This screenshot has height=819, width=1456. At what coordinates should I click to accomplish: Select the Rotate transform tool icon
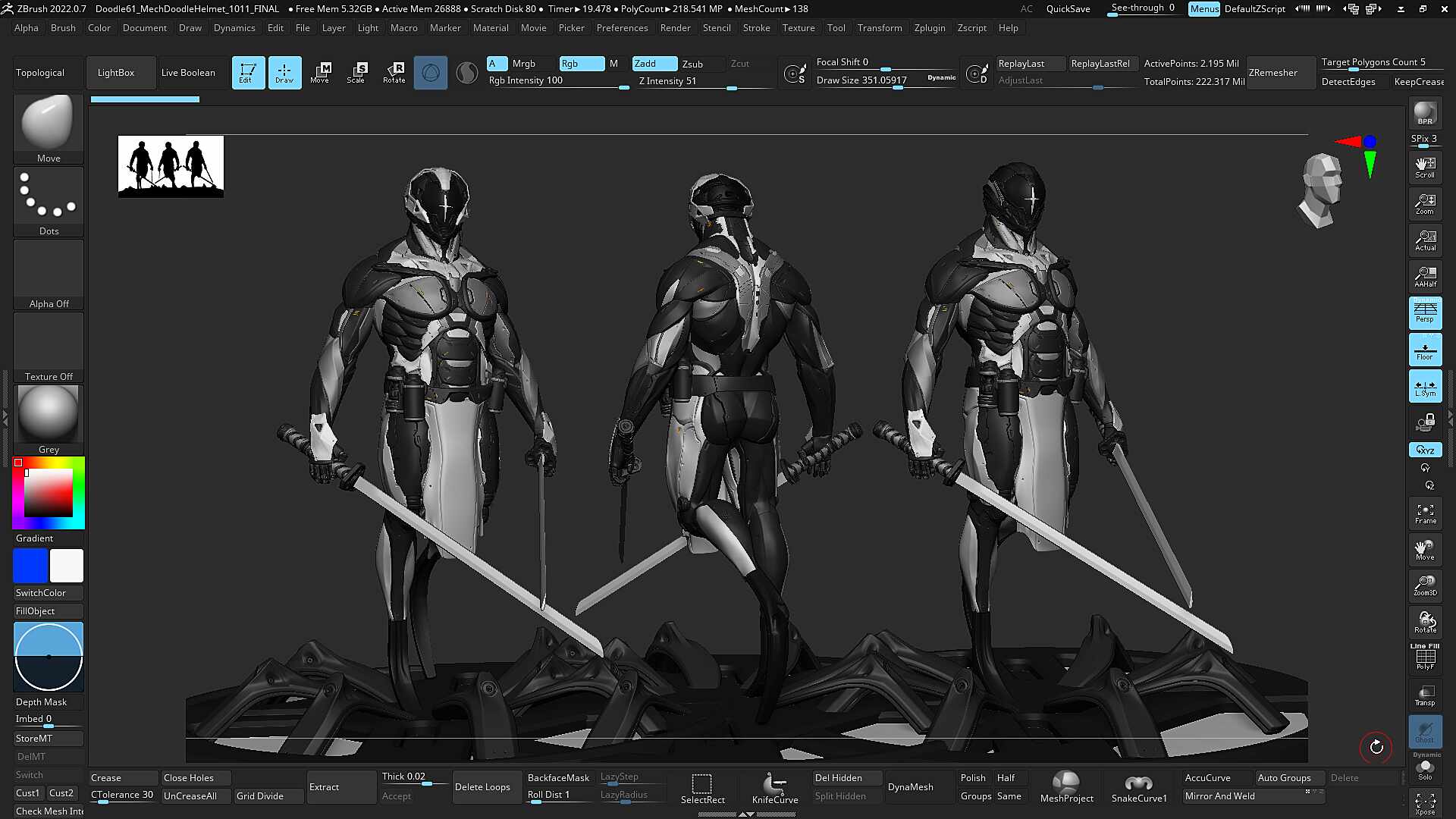[x=394, y=72]
